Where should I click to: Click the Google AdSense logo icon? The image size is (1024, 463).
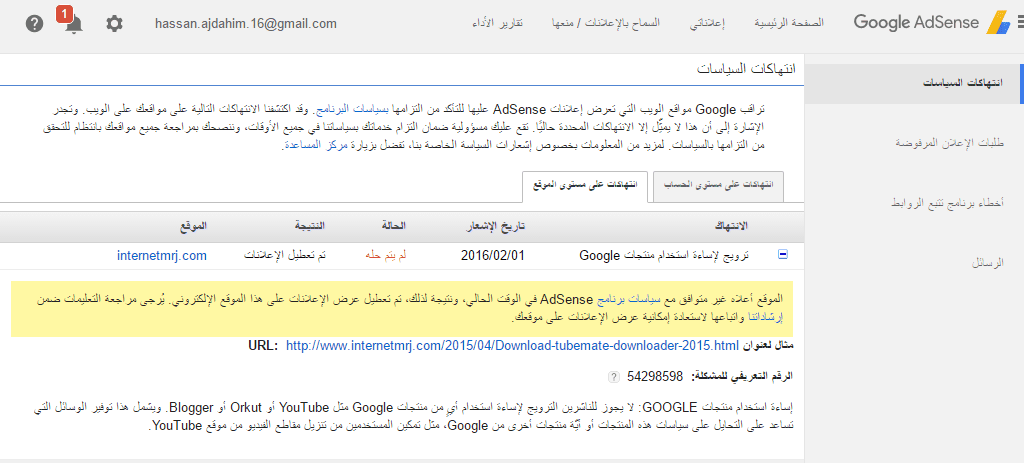(998, 24)
